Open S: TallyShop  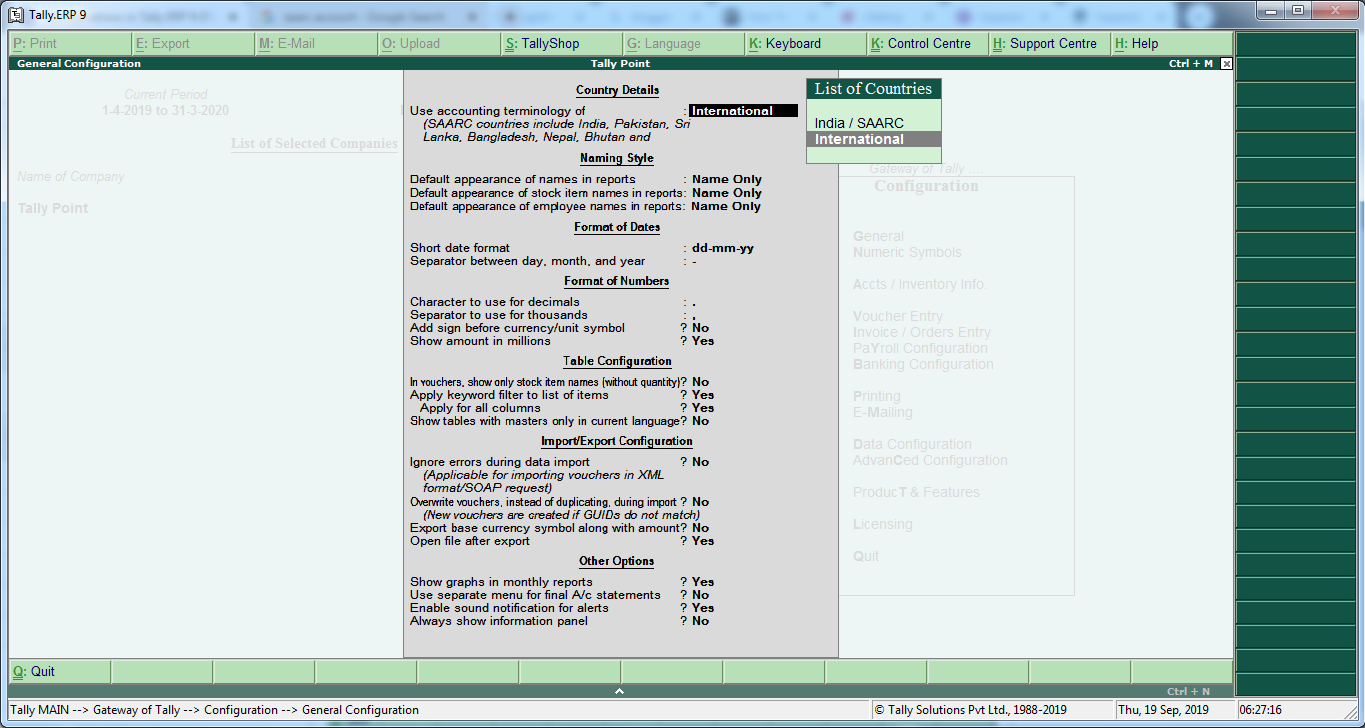click(561, 44)
